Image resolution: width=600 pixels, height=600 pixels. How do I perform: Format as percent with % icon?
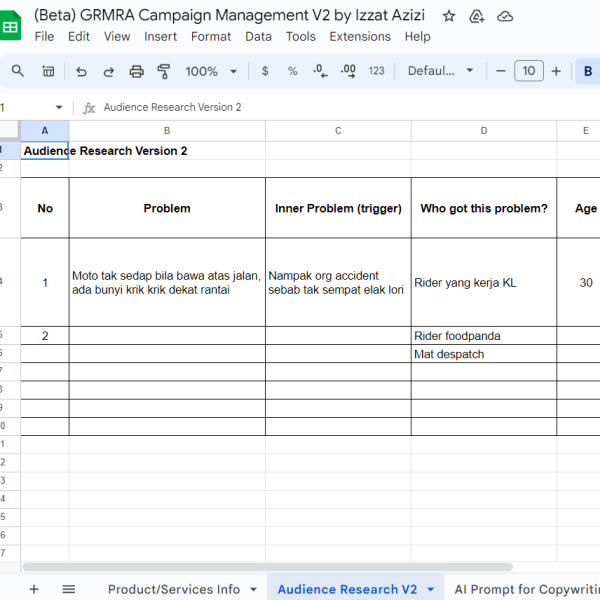[x=292, y=71]
